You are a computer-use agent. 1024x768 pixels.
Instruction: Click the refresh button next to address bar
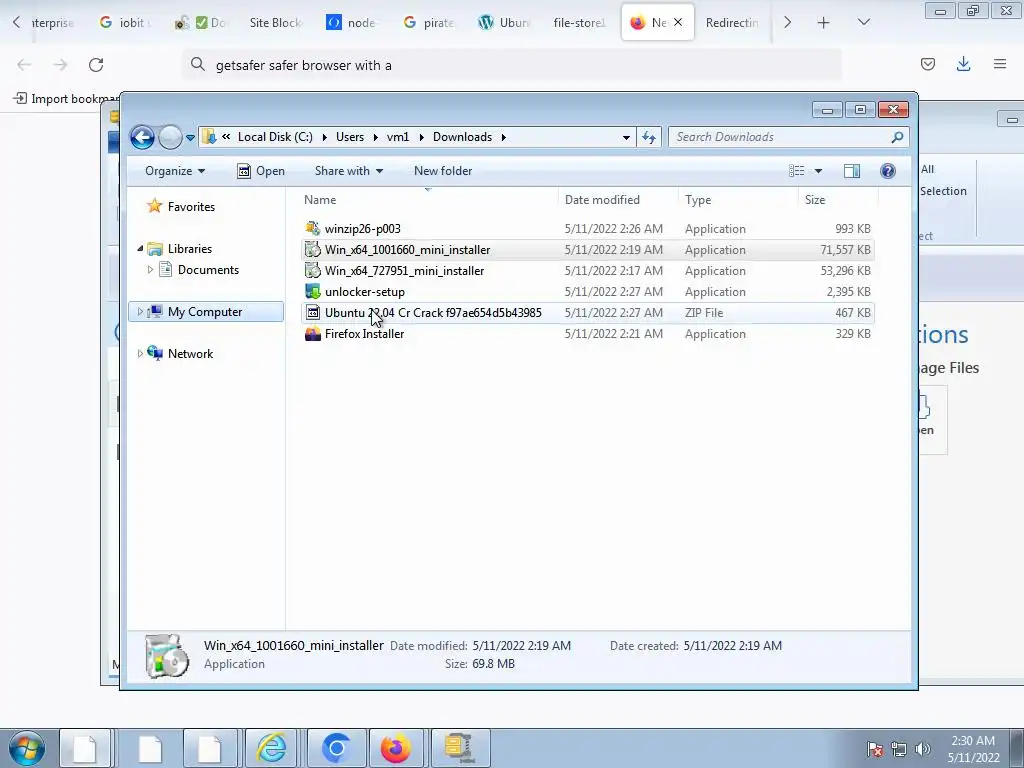pyautogui.click(x=648, y=137)
